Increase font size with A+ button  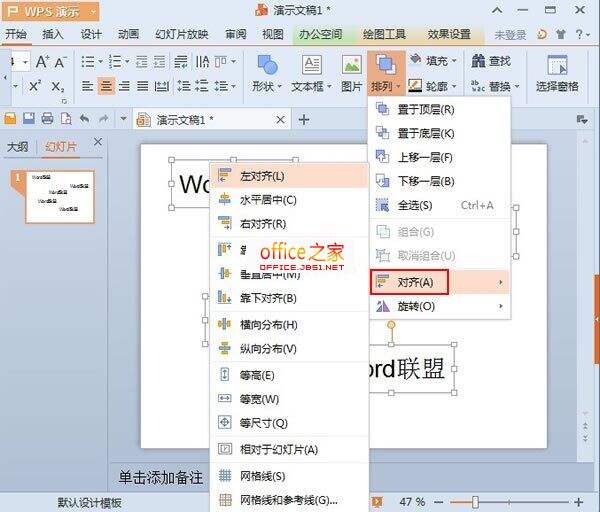42,61
